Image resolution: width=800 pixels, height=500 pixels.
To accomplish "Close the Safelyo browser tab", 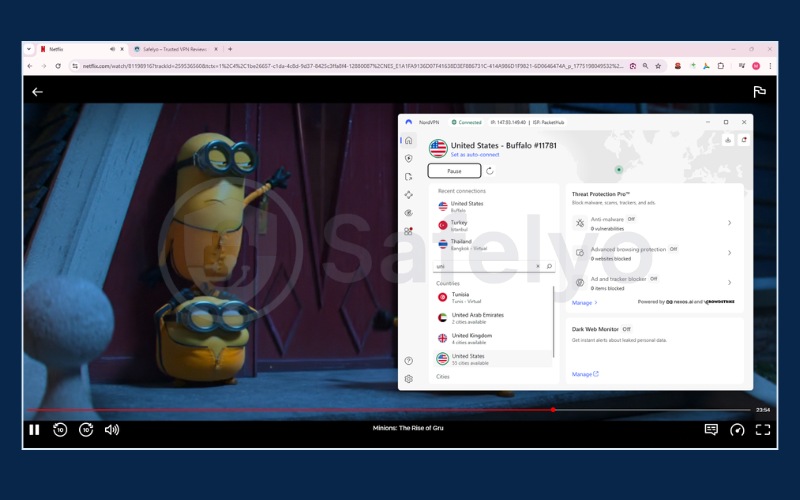I will pyautogui.click(x=216, y=49).
